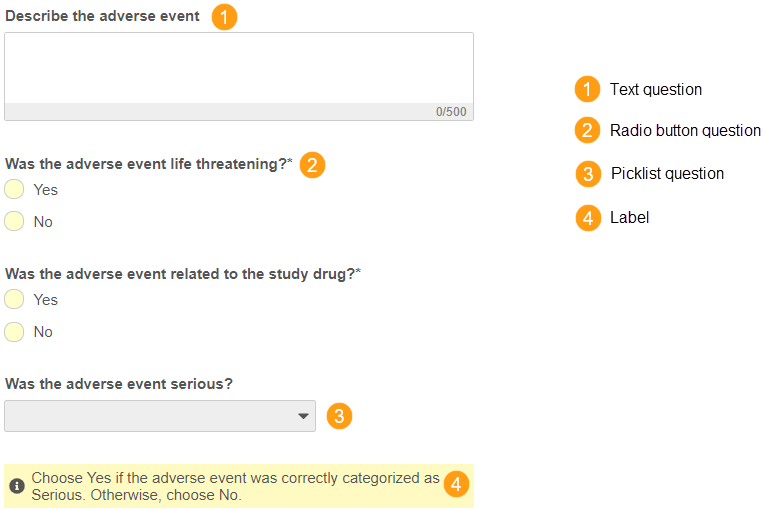This screenshot has width=781, height=510.
Task: Click the 0/500 character counter
Action: tap(451, 112)
